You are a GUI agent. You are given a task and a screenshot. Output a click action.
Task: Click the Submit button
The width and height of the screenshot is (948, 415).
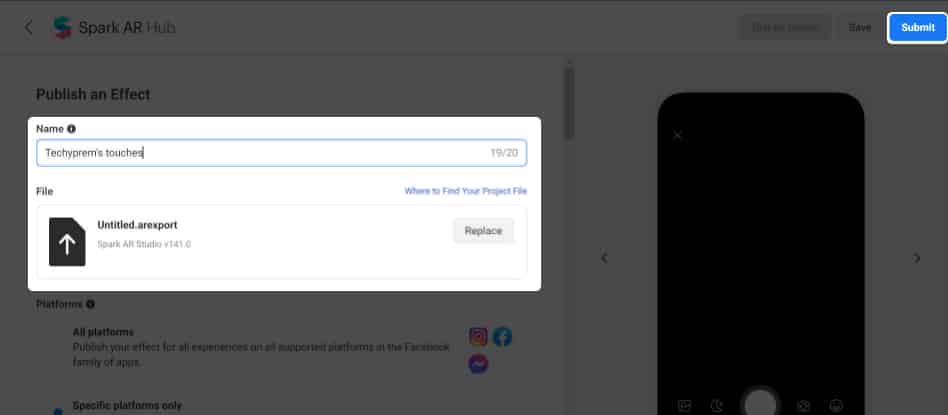[917, 28]
